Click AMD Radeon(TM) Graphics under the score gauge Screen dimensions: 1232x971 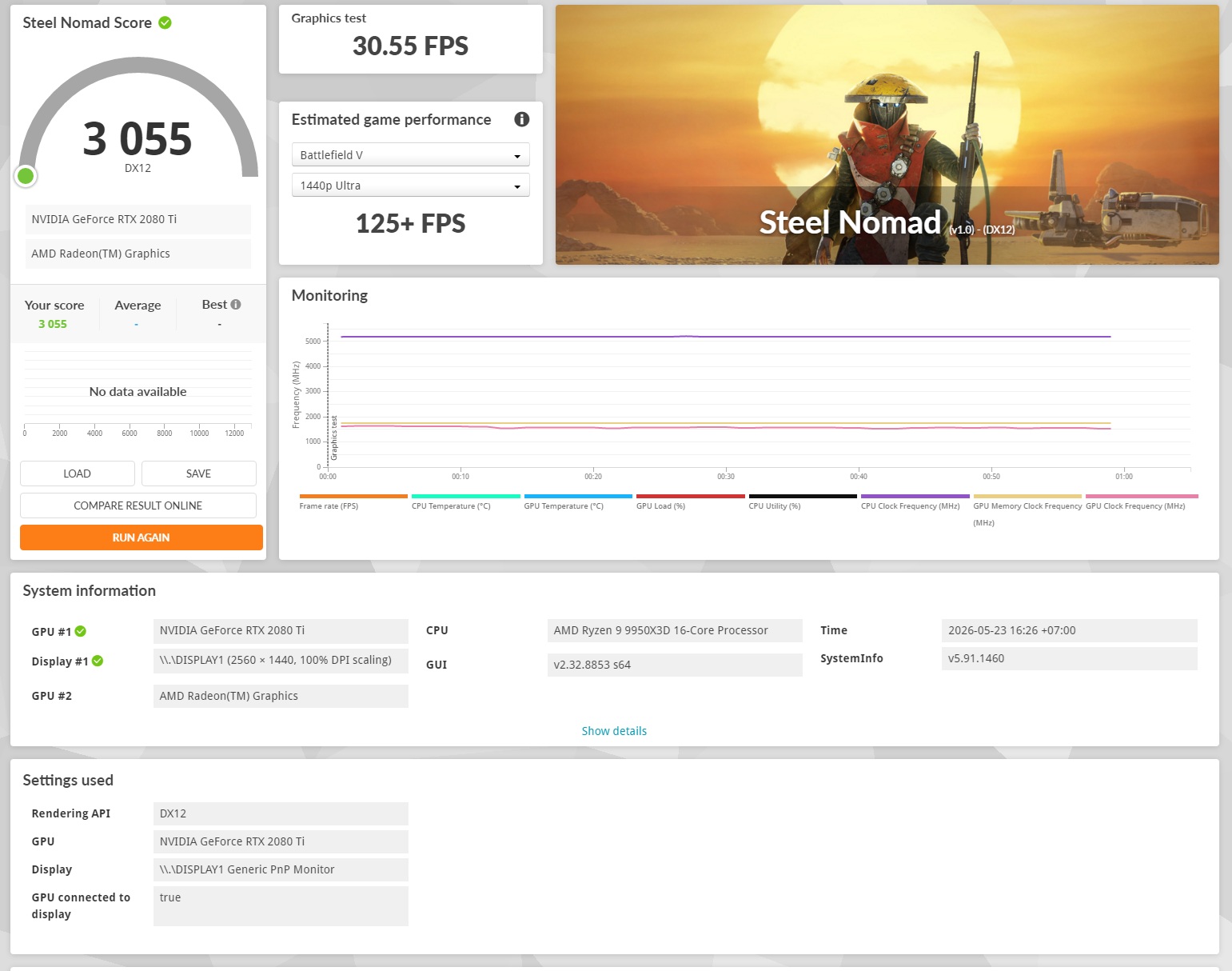tap(138, 254)
